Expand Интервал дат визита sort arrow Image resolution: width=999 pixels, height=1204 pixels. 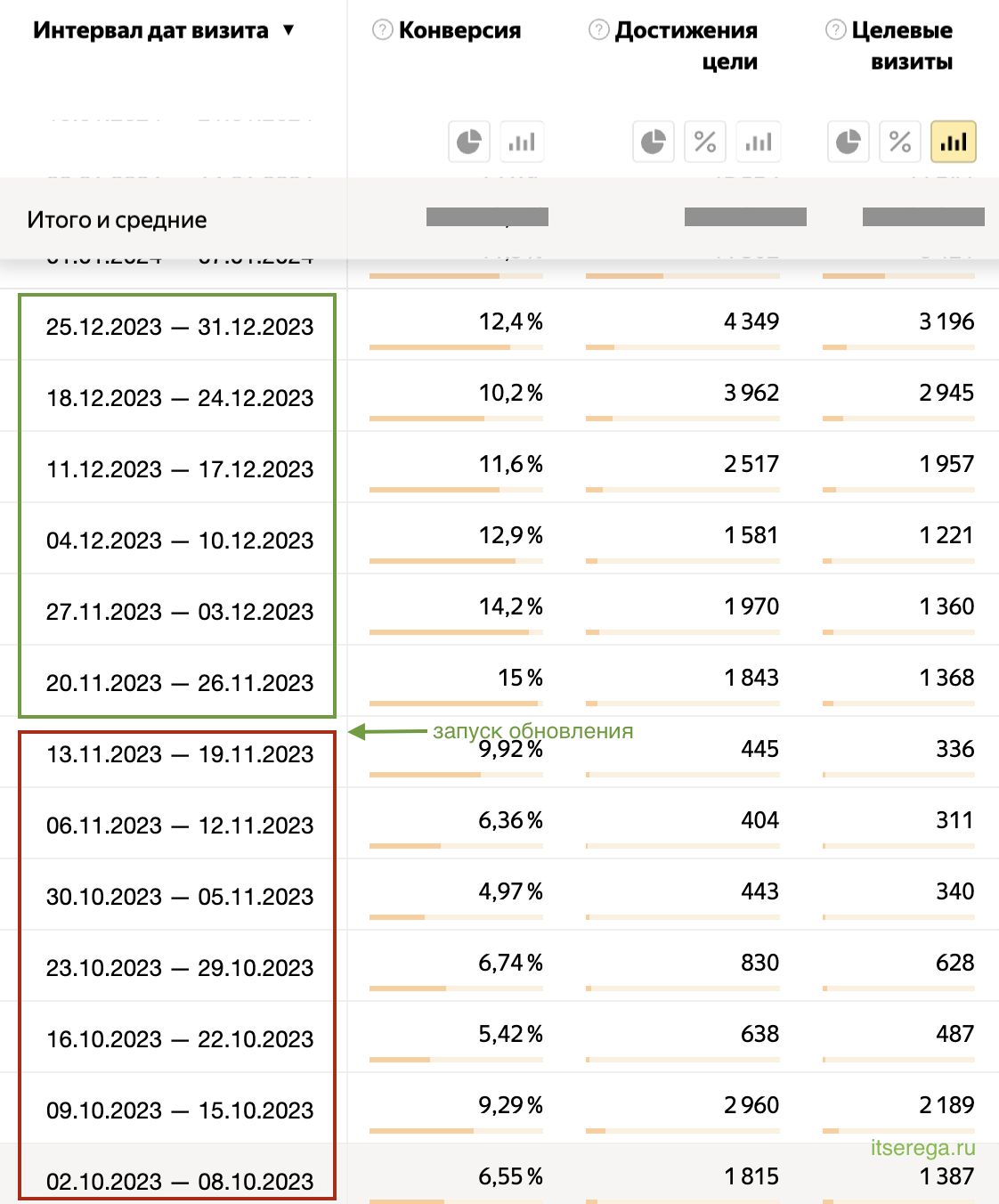point(288,30)
